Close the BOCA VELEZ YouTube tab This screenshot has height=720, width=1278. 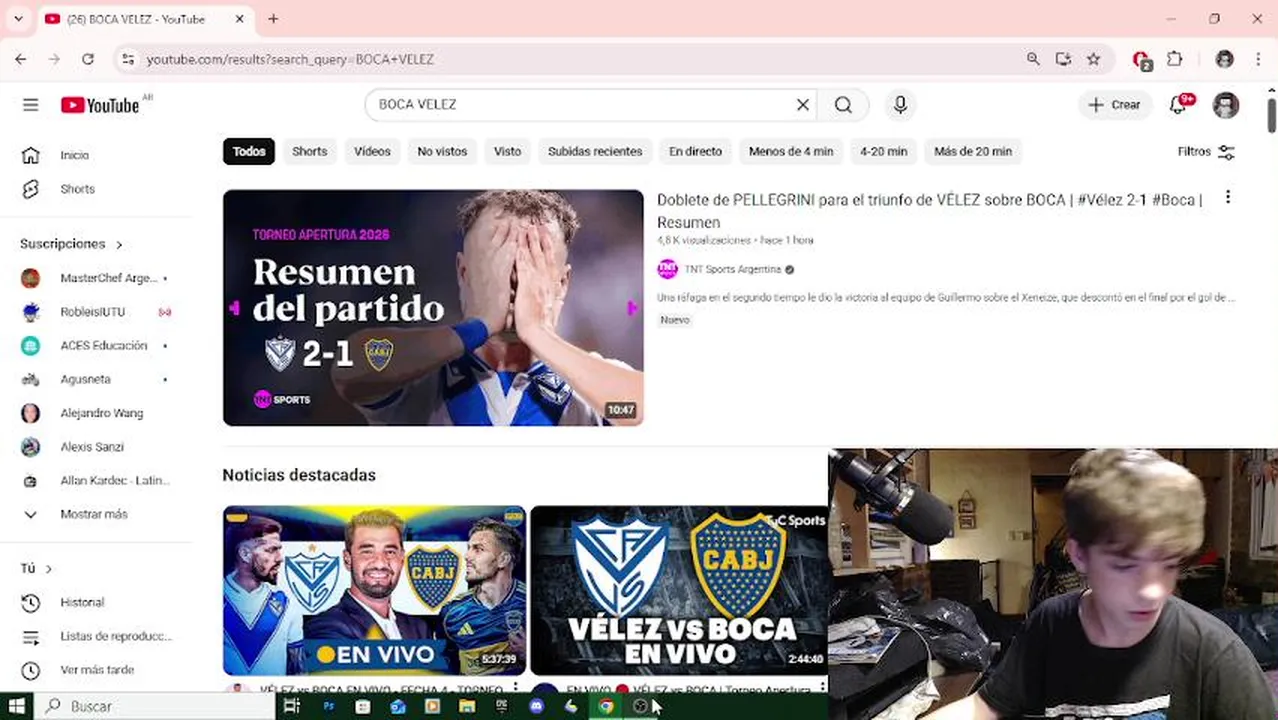240,19
